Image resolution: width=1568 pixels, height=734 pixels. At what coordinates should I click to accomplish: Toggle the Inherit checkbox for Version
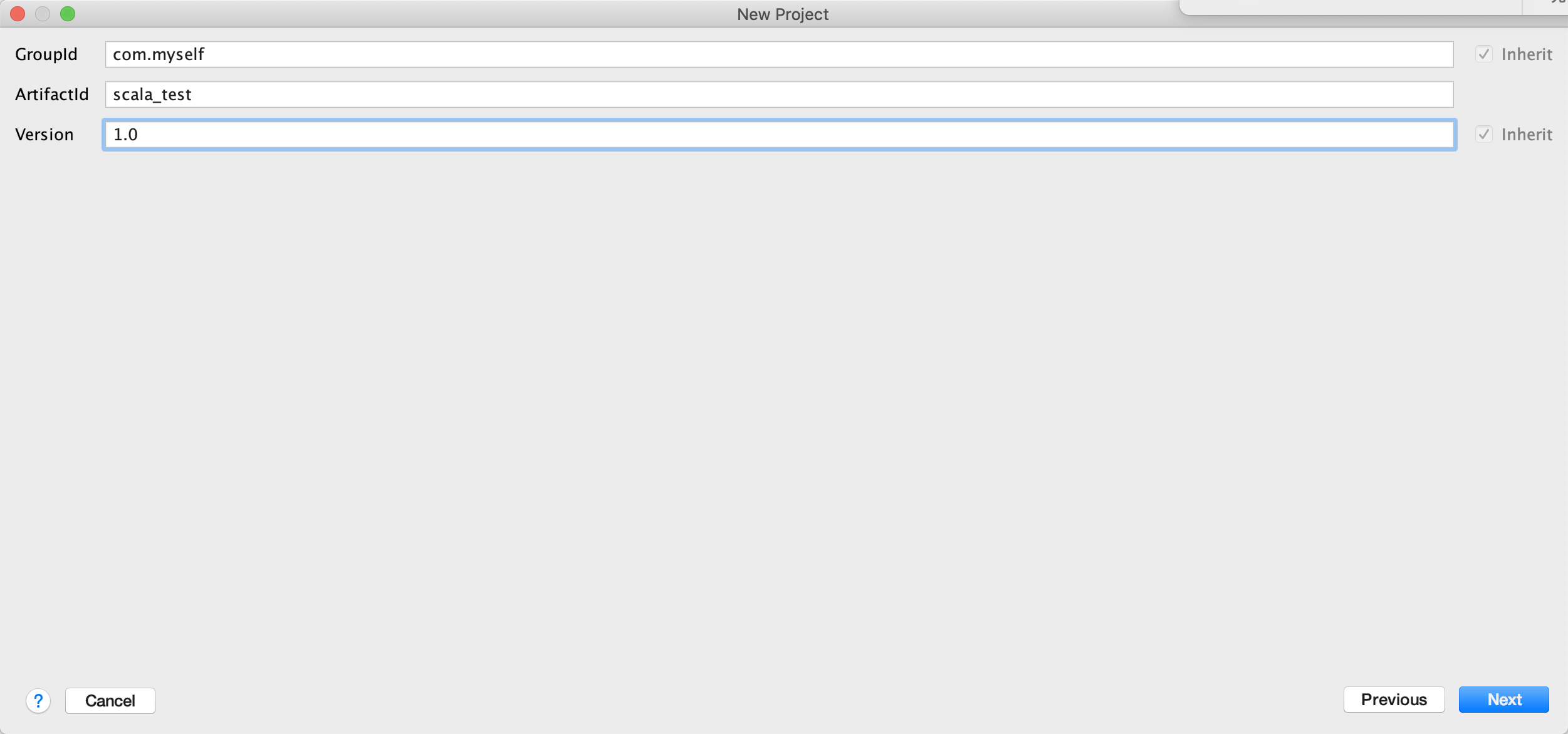[x=1483, y=135]
